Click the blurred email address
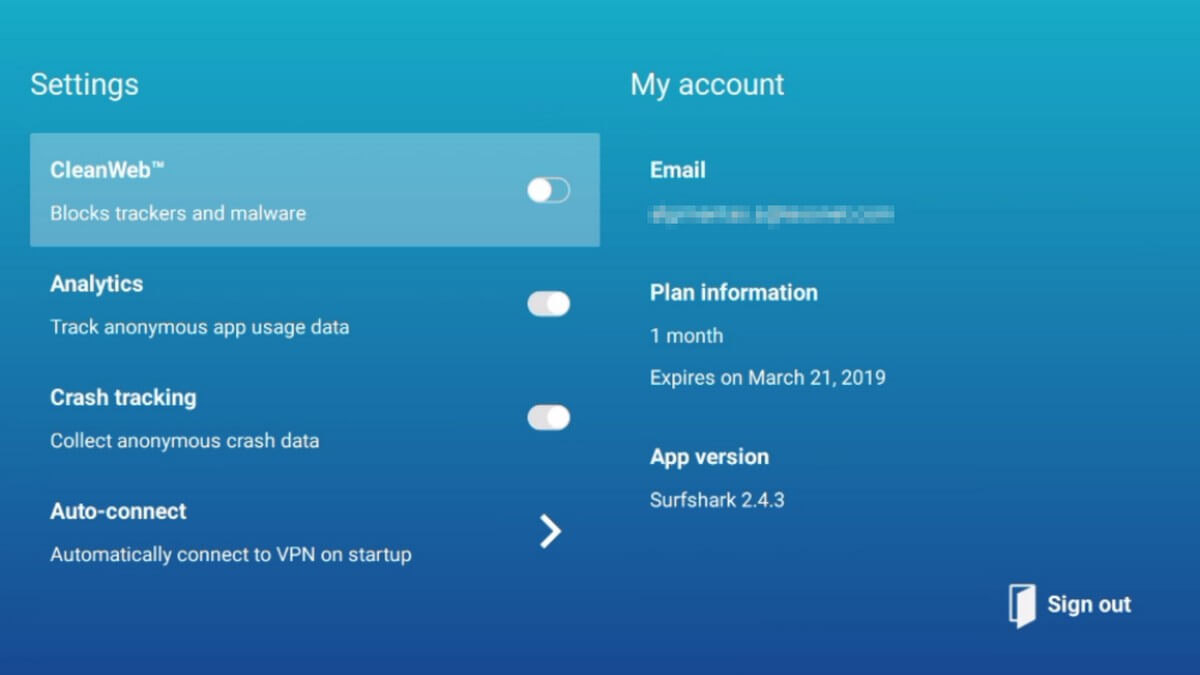 (x=771, y=213)
